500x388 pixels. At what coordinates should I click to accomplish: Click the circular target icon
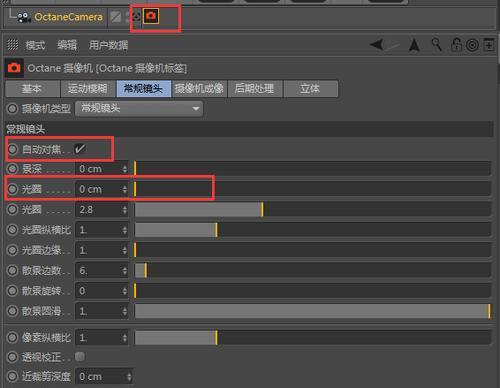tap(472, 45)
